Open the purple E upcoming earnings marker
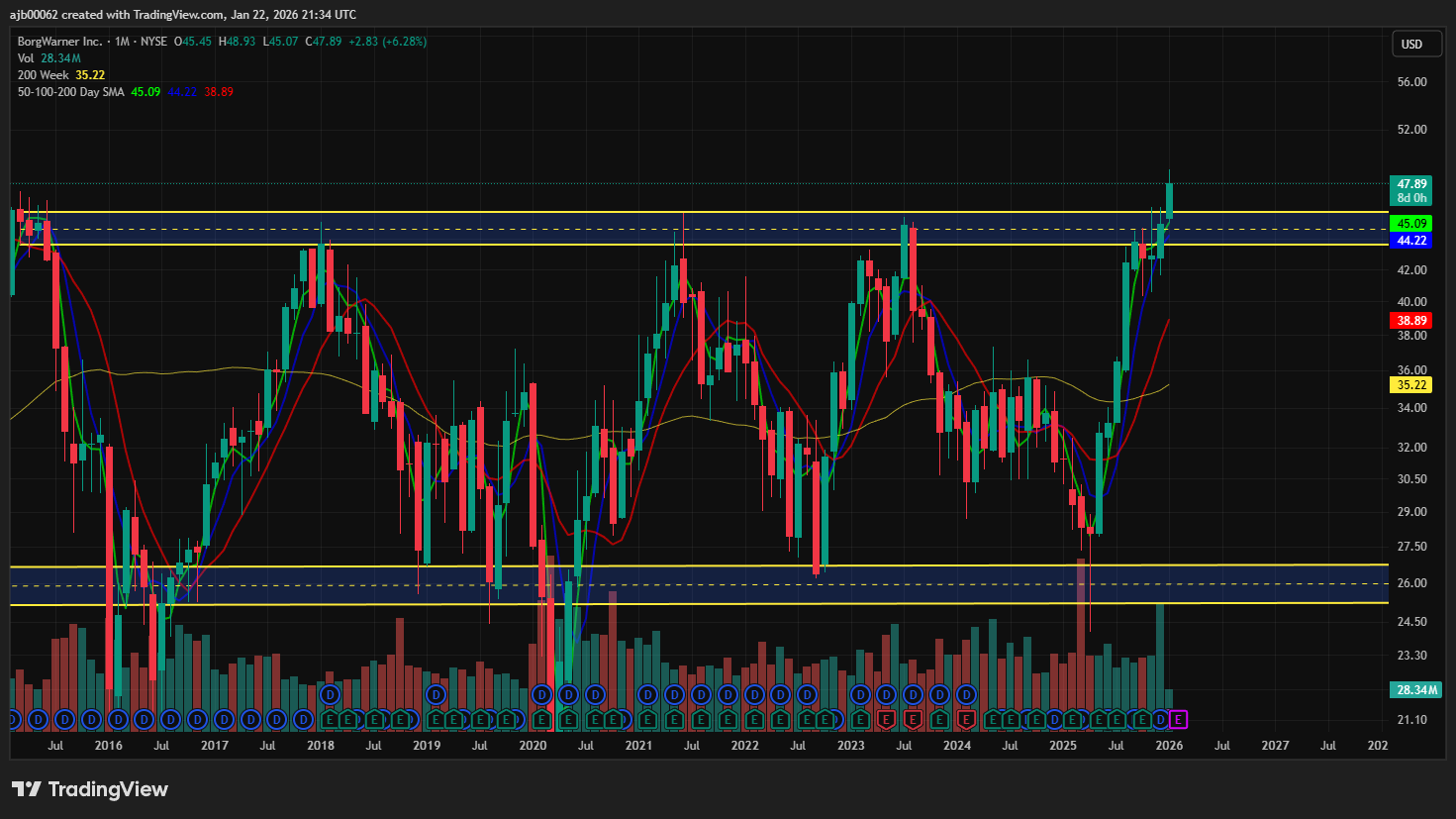The width and height of the screenshot is (1456, 819). click(1178, 720)
